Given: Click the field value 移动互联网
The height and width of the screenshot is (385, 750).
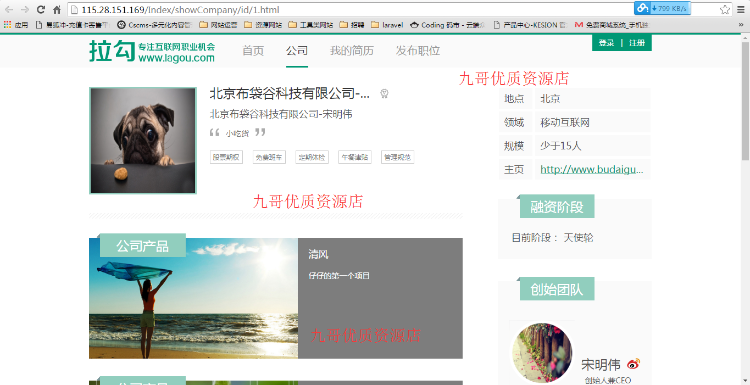Looking at the screenshot, I should (x=565, y=122).
